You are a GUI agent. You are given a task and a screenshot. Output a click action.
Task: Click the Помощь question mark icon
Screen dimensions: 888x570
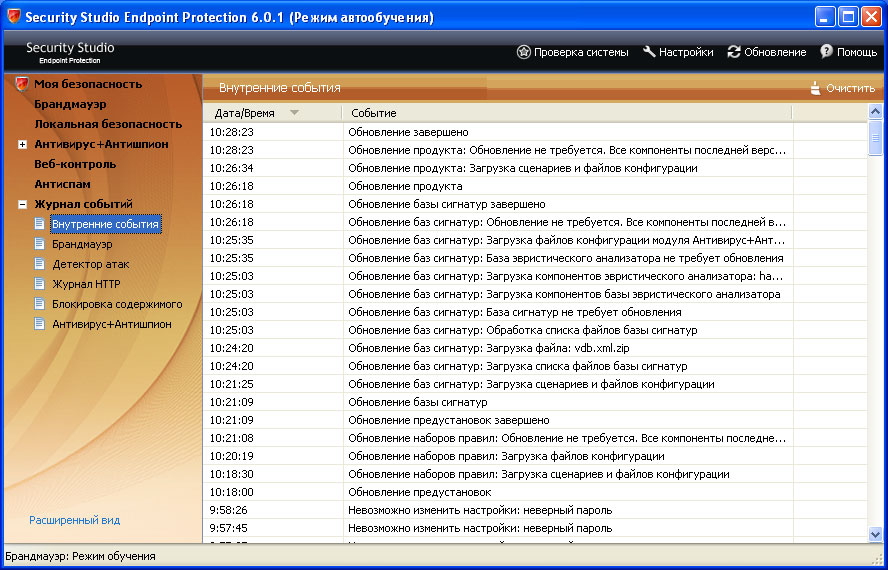(826, 52)
